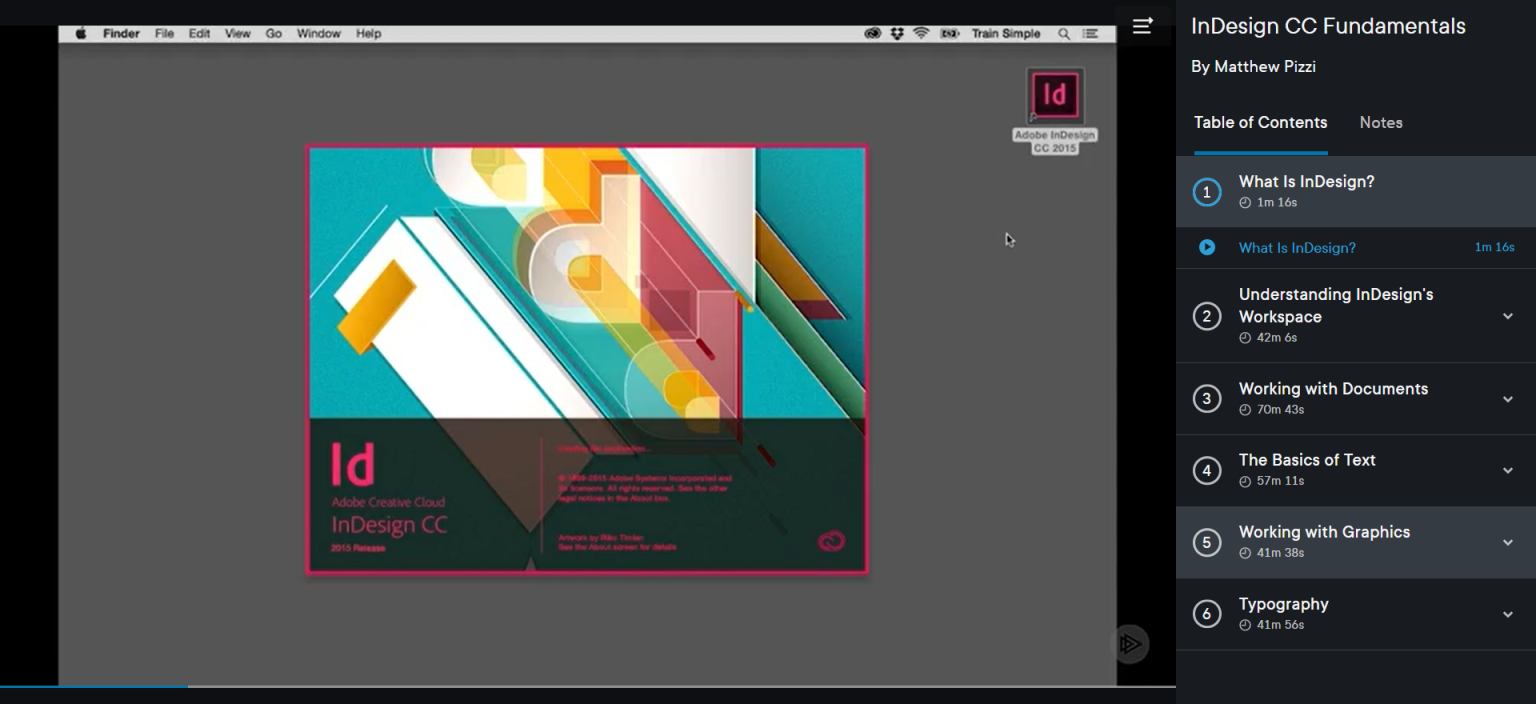Toggle the sidebar with the hamburger icon

pos(1142,27)
